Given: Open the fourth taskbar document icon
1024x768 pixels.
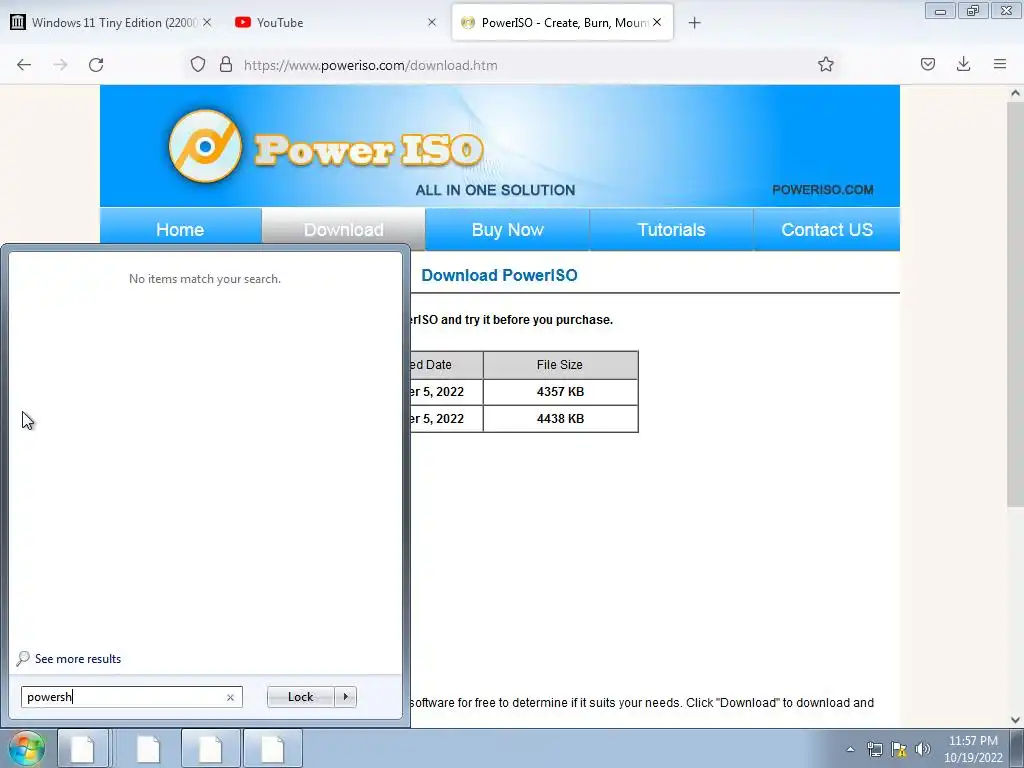Looking at the screenshot, I should click(272, 748).
